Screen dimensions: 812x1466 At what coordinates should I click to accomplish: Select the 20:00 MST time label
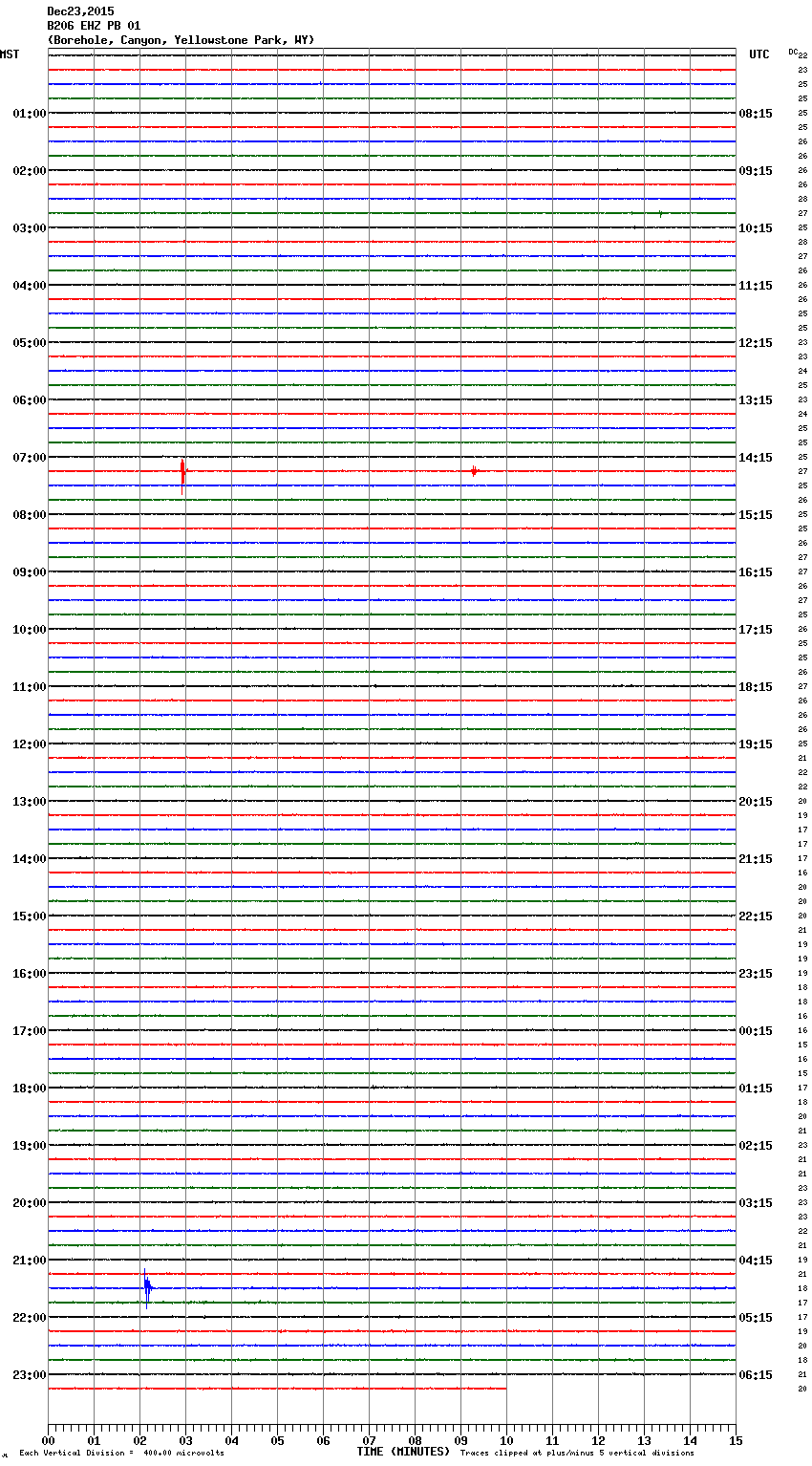pos(29,1203)
